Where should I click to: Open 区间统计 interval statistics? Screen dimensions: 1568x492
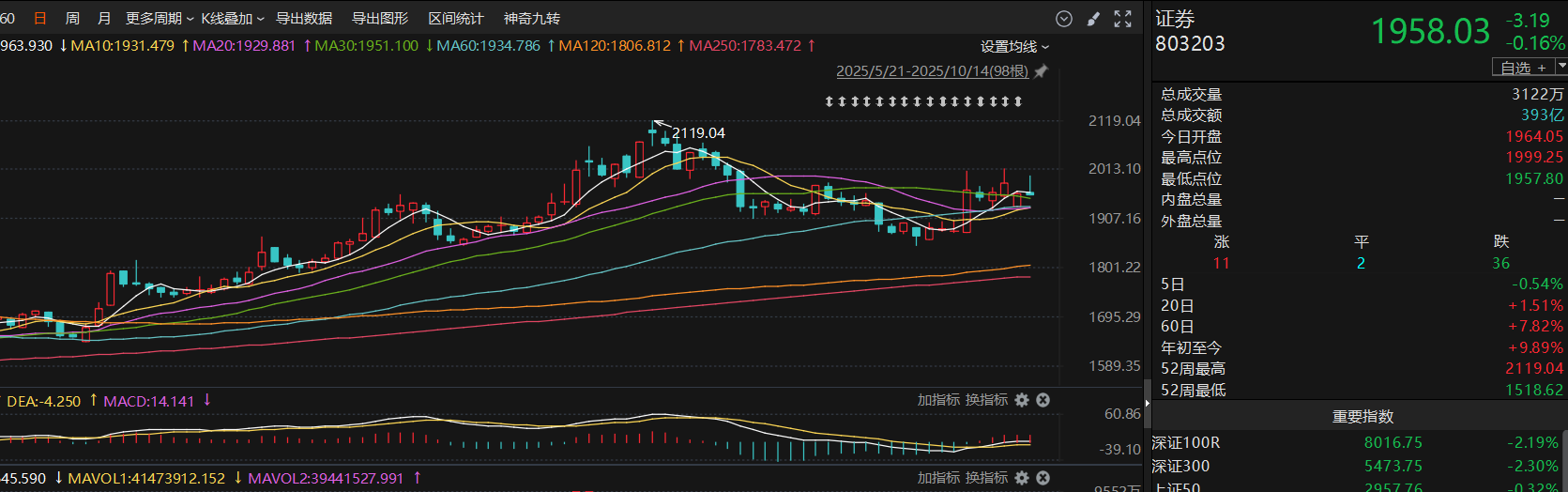pyautogui.click(x=456, y=19)
